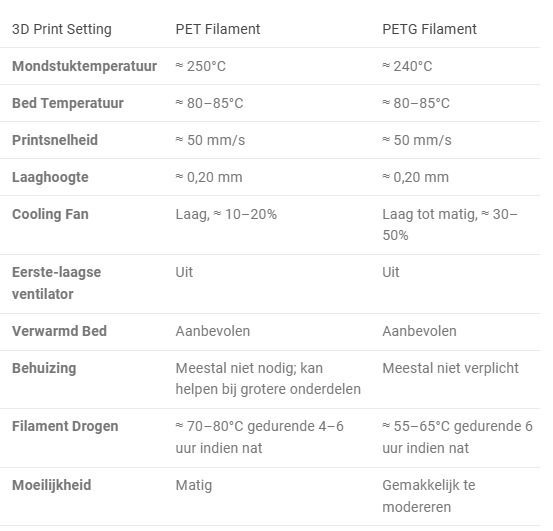This screenshot has width=553, height=531.
Task: Click the Mondstuktemperatuur row label
Action: click(84, 66)
